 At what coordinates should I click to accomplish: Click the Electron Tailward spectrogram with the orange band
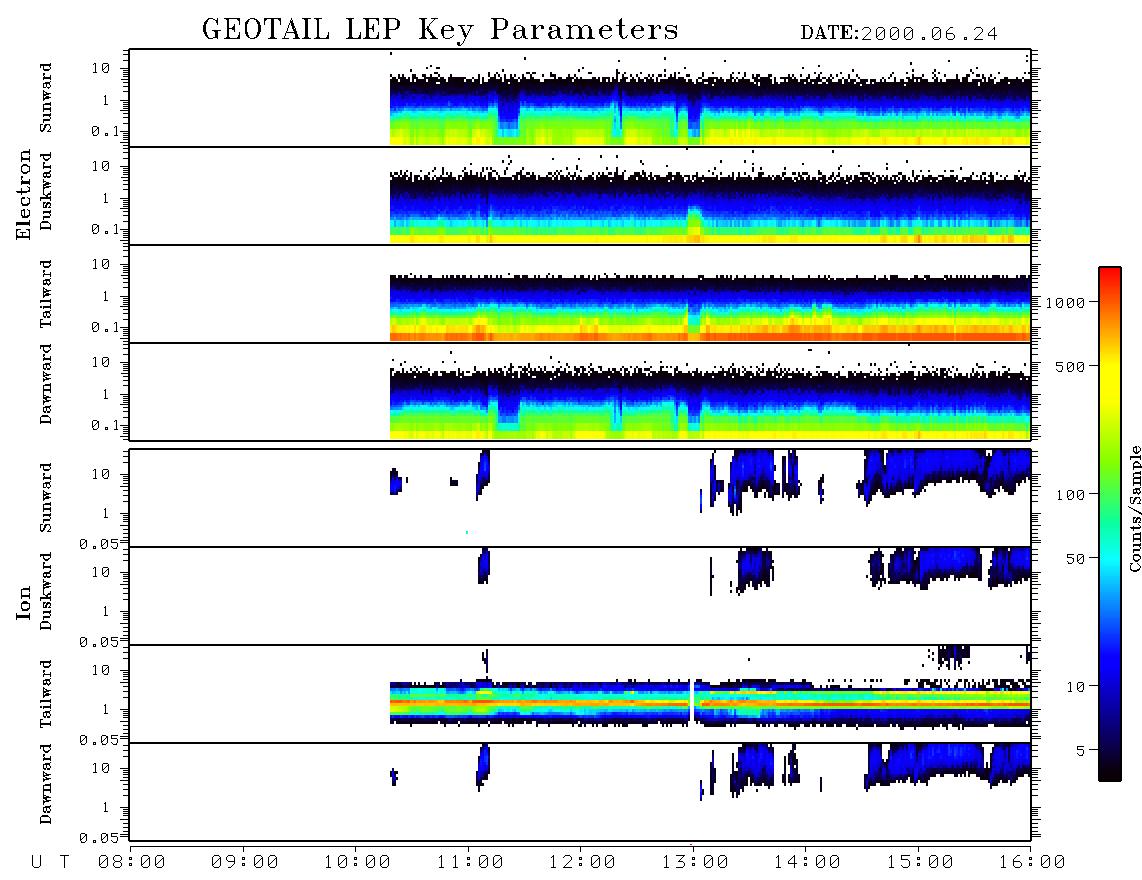tap(580, 294)
